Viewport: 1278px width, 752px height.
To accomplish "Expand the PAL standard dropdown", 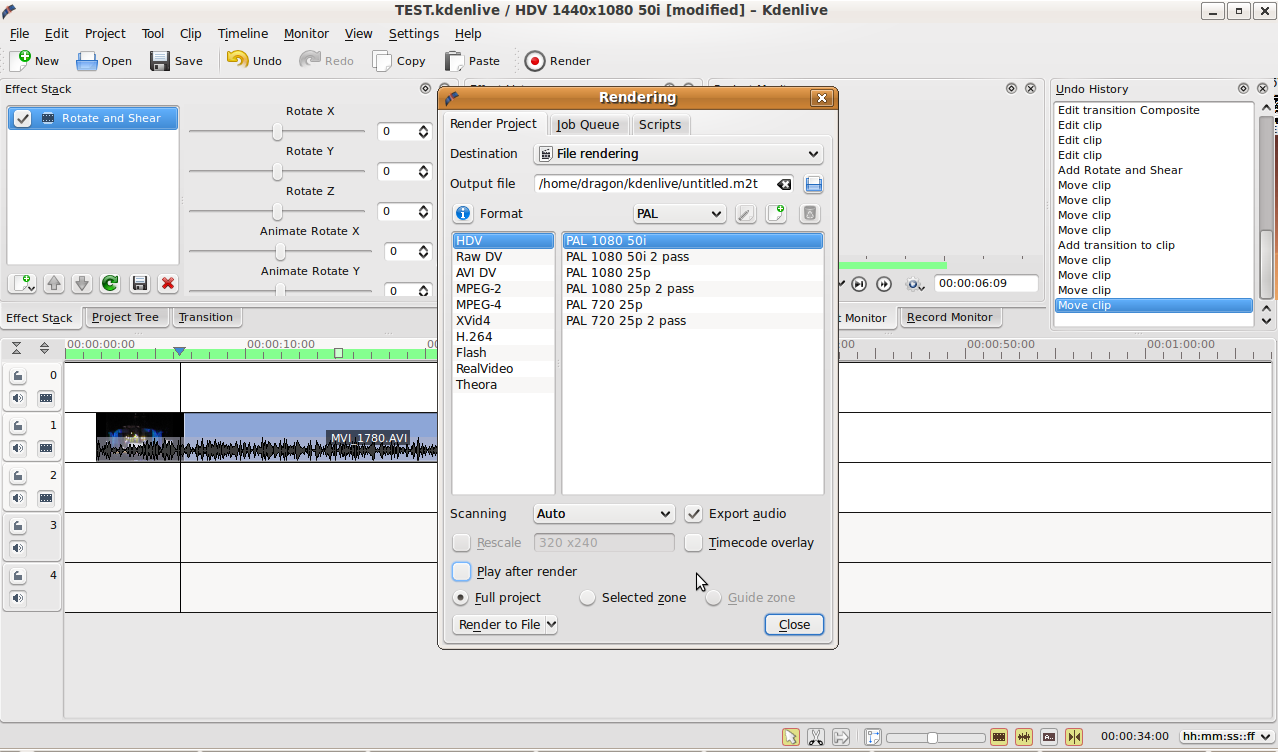I will (x=679, y=214).
